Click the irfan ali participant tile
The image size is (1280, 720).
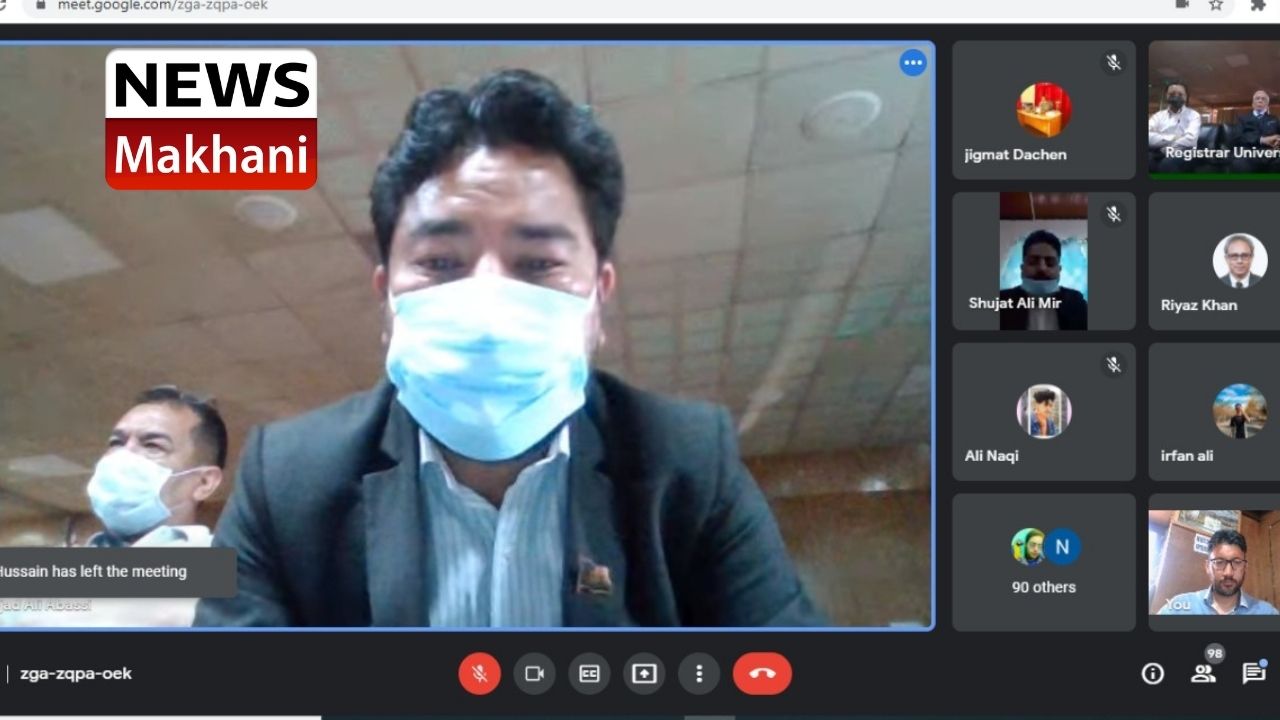point(1214,412)
